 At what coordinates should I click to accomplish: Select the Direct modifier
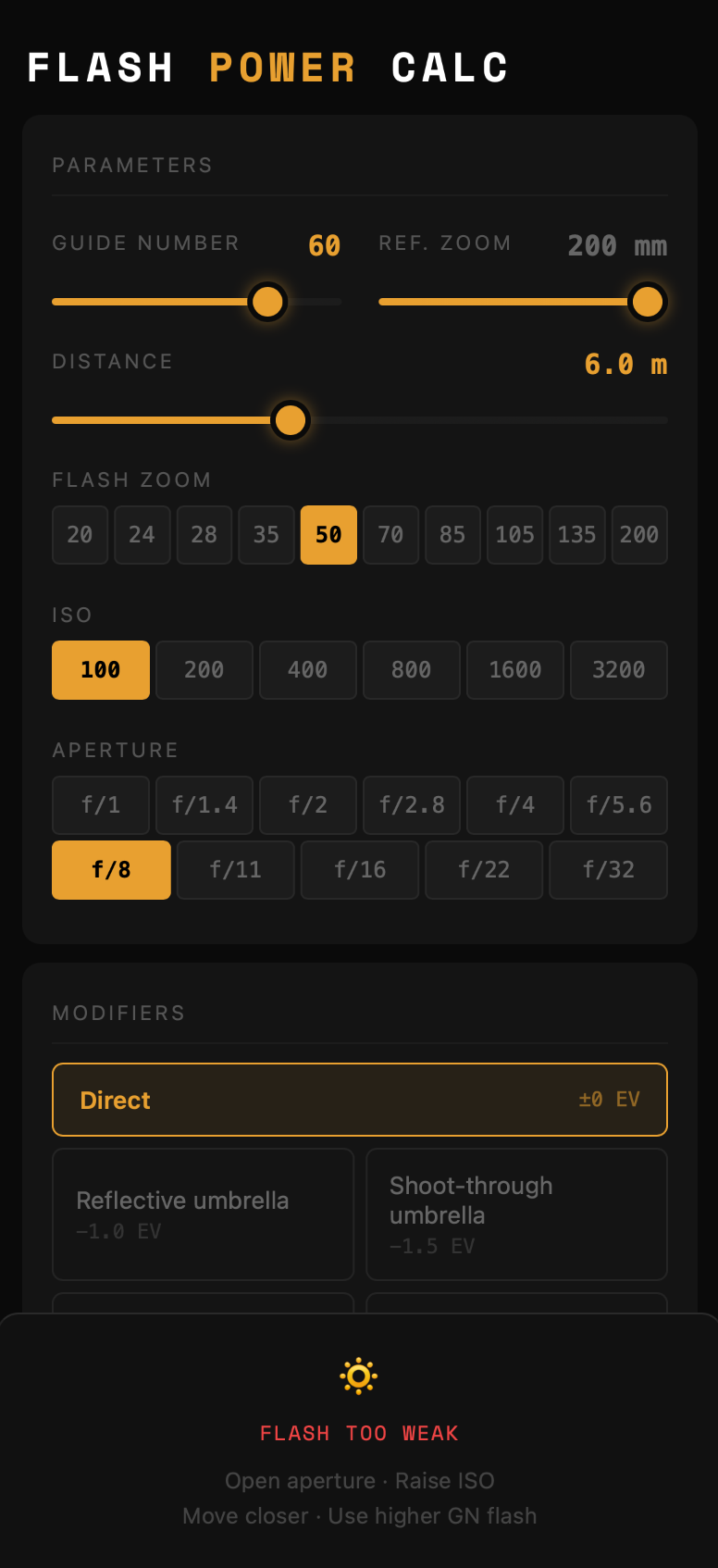pos(359,1100)
